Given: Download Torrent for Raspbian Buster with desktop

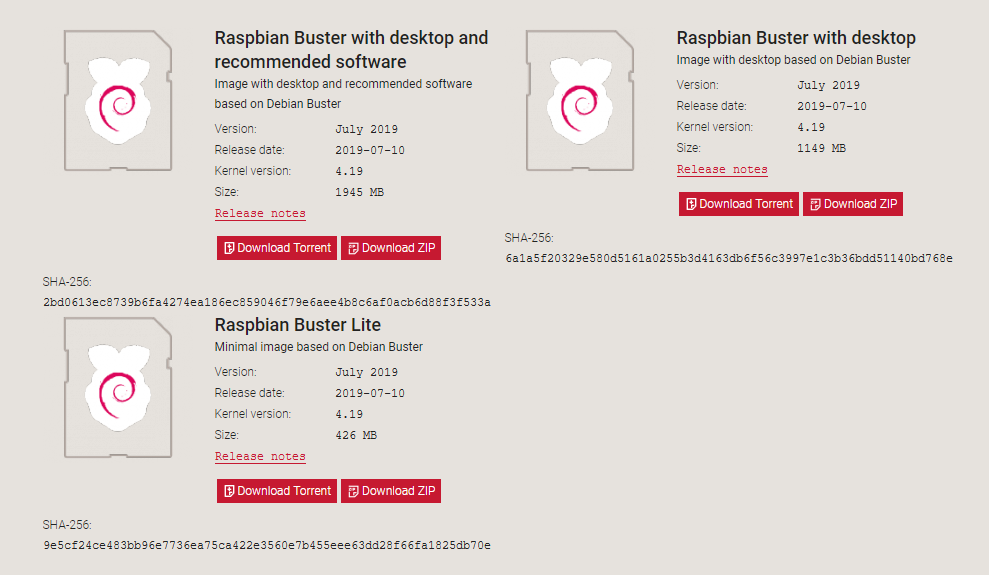Looking at the screenshot, I should (x=739, y=204).
